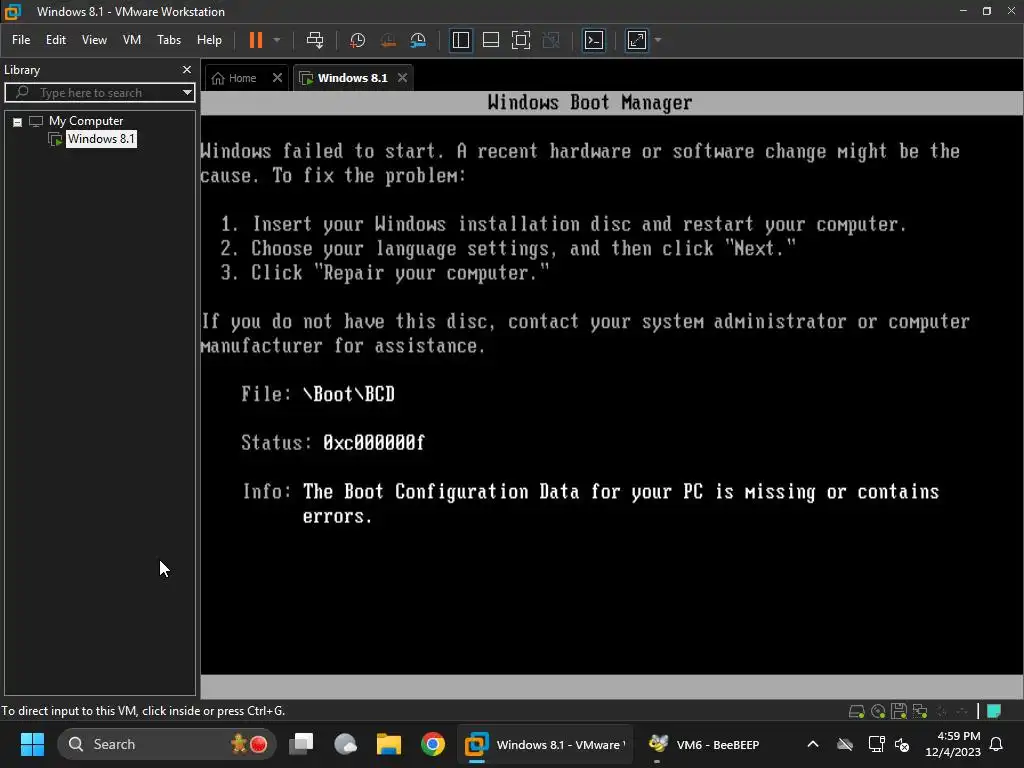Click the VMware Workstation taskbar button
Image resolution: width=1024 pixels, height=768 pixels.
(x=544, y=744)
